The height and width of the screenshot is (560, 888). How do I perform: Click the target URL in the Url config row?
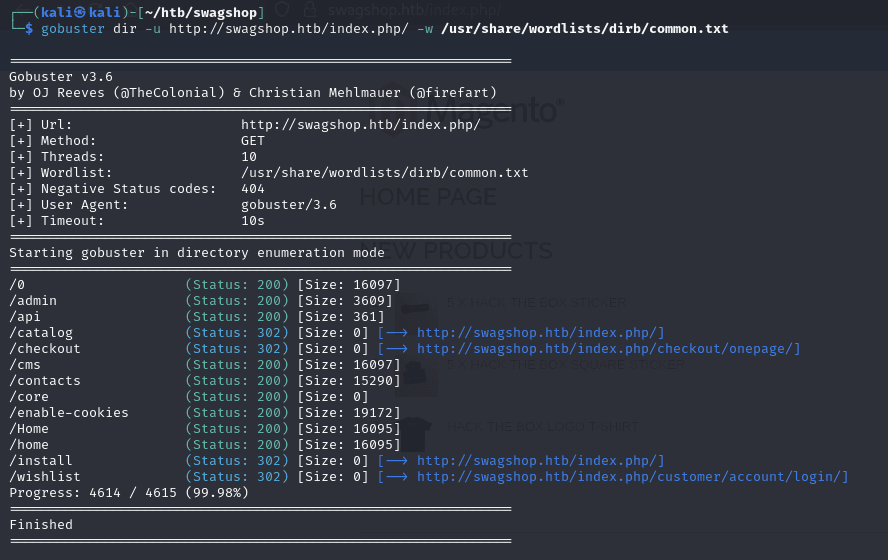coord(360,125)
